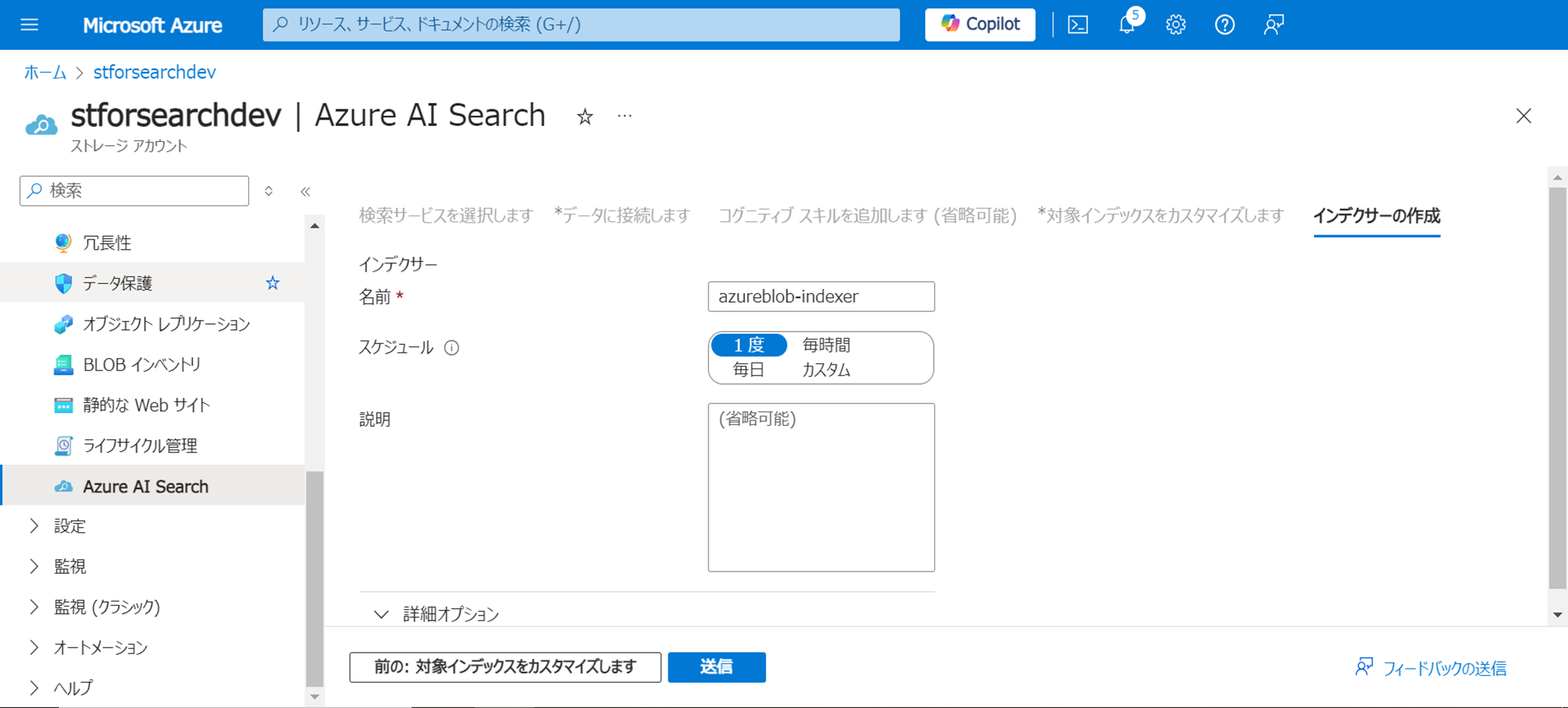The height and width of the screenshot is (708, 1568).
Task: Open the more options ellipsis by the title
Action: point(625,115)
